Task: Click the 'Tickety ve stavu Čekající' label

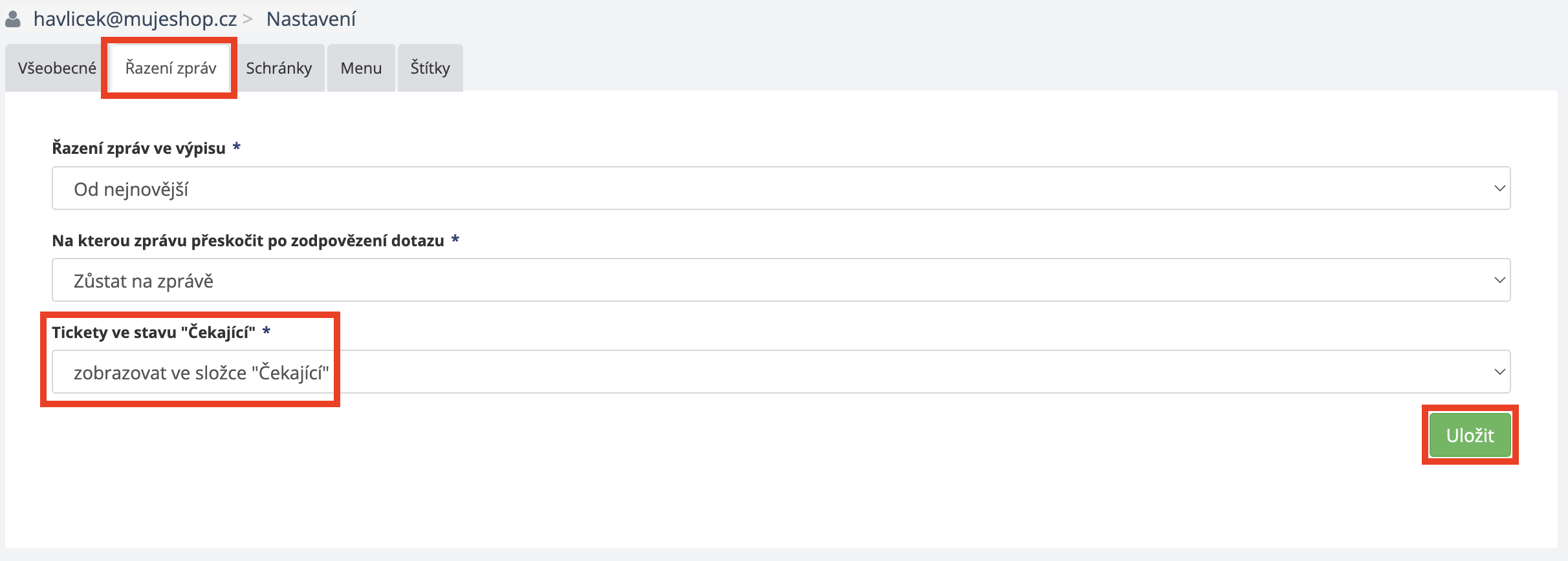Action: point(153,333)
